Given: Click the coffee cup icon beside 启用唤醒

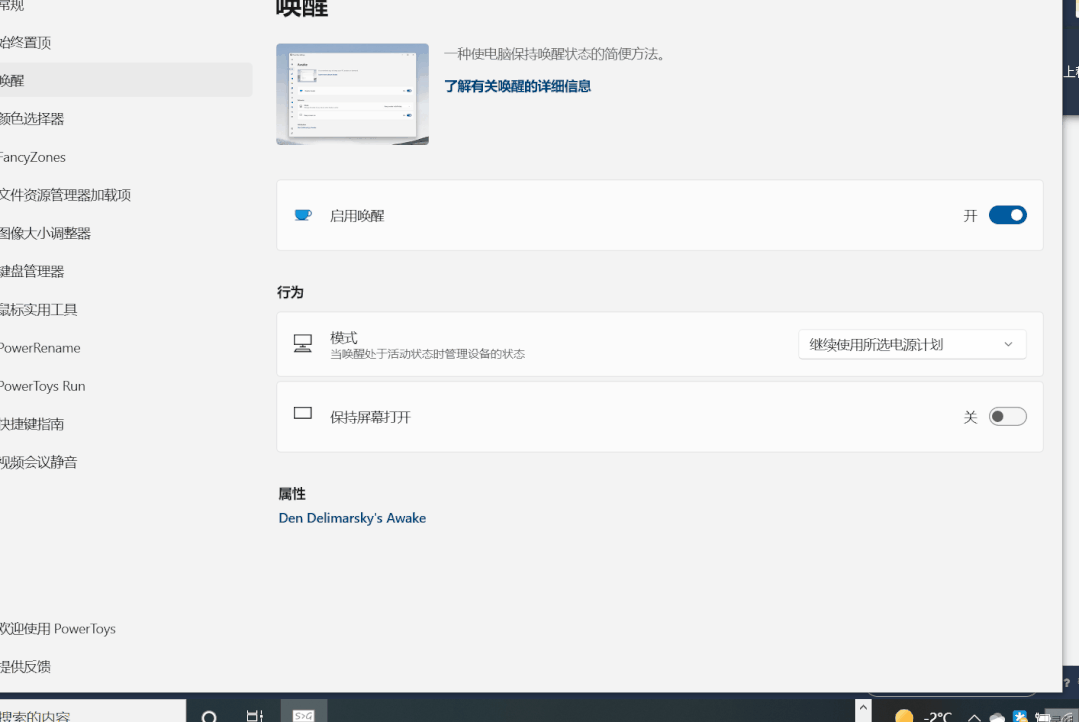Looking at the screenshot, I should (303, 215).
